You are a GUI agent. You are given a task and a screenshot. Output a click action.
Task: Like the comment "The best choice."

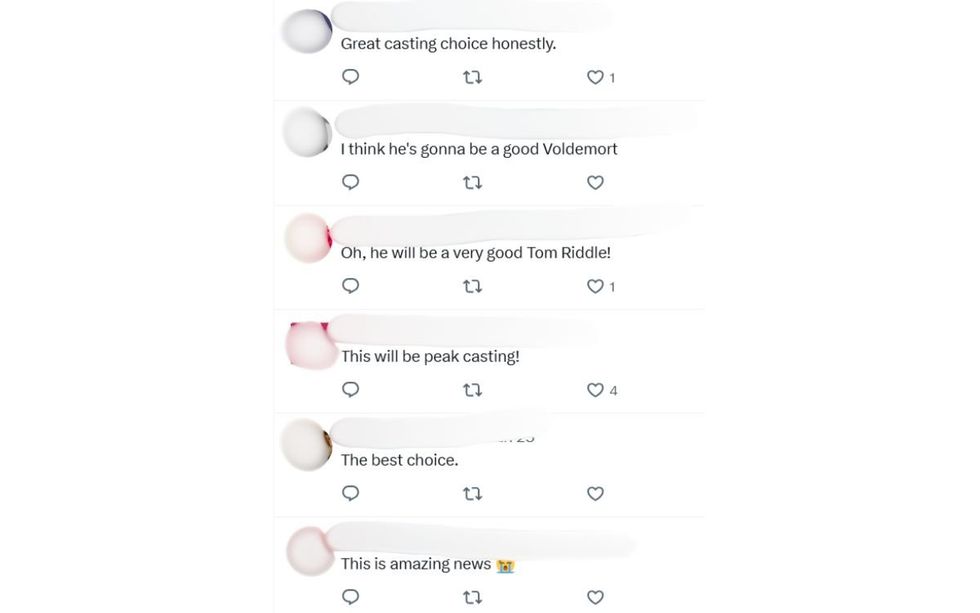(595, 493)
